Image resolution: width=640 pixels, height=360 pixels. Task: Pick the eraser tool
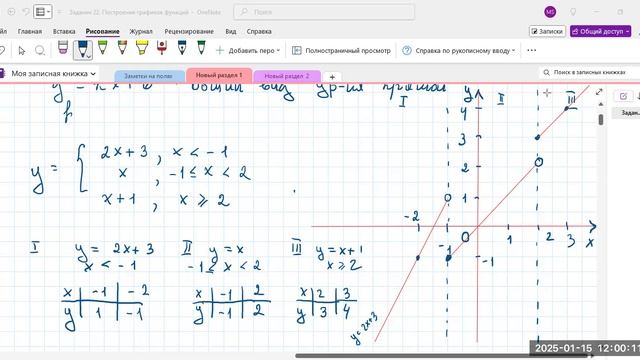(62, 48)
